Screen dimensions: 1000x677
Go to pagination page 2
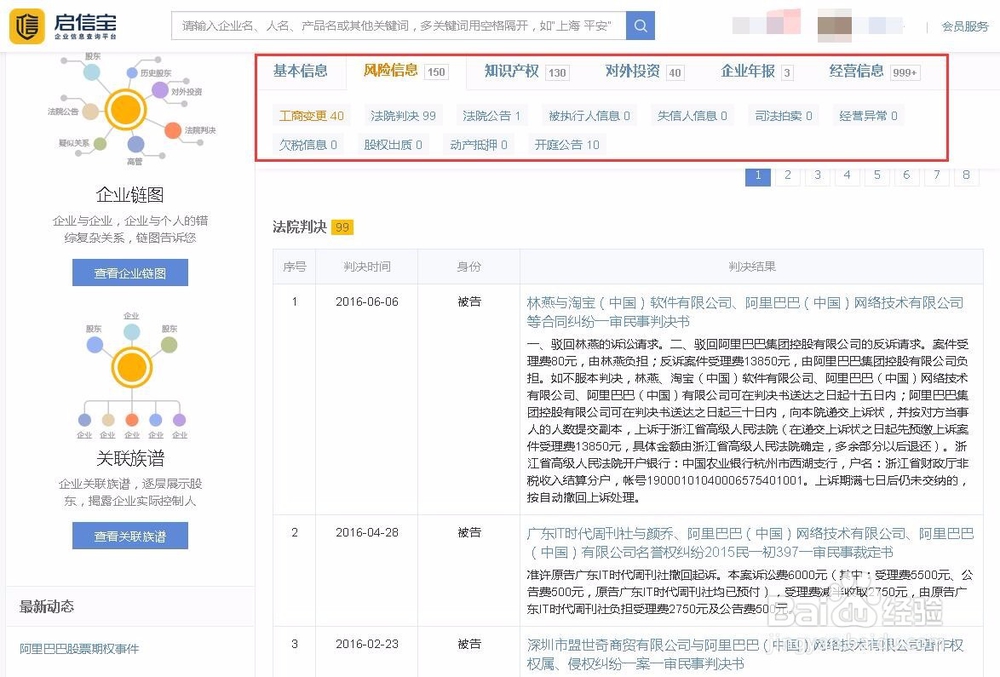pyautogui.click(x=788, y=176)
